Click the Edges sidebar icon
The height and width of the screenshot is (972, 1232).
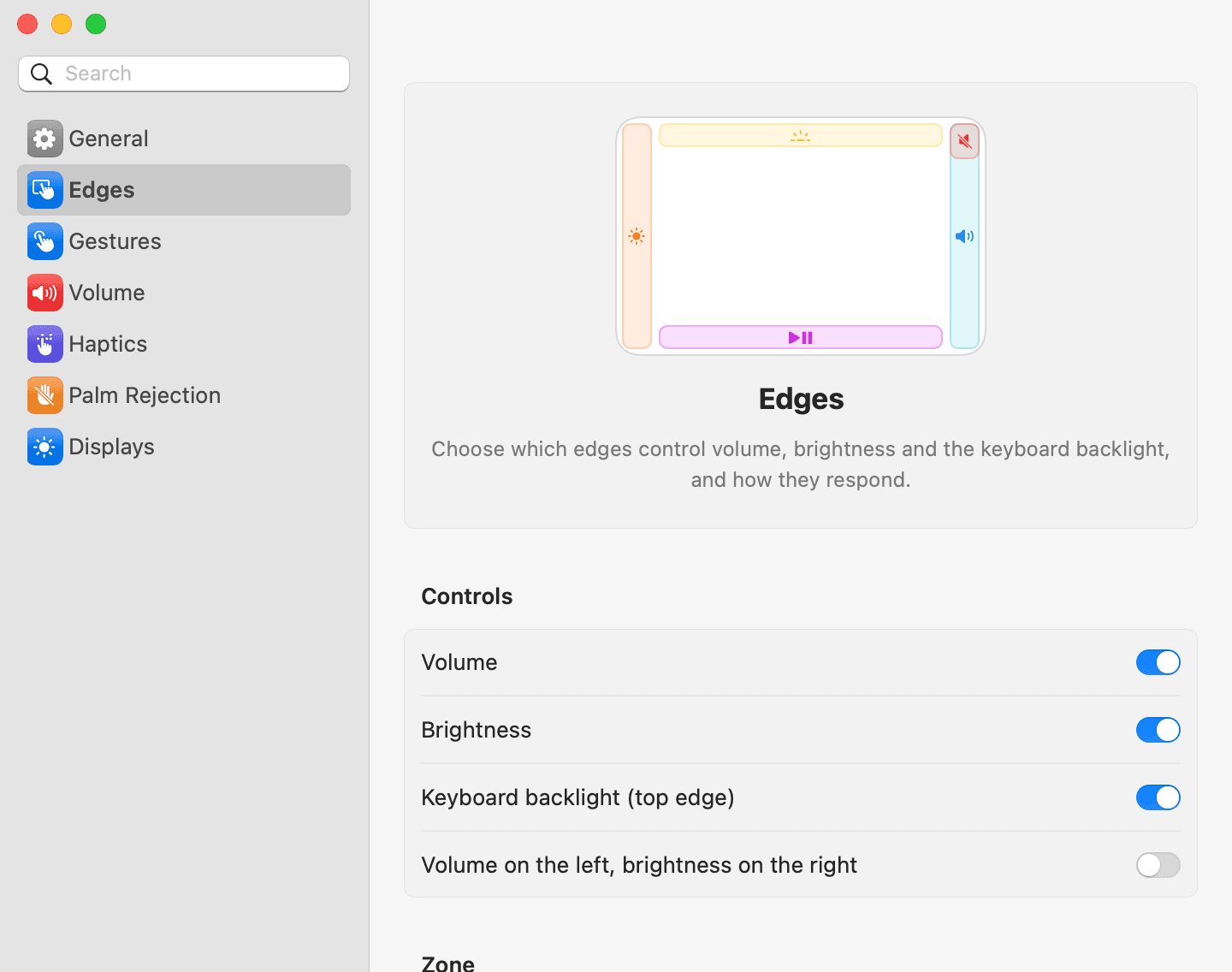[44, 190]
